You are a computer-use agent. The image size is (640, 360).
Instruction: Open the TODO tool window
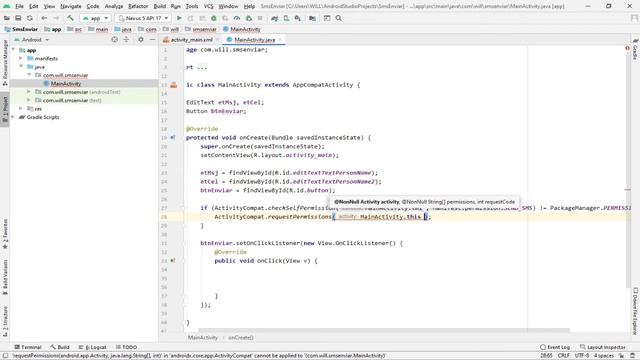point(127,347)
